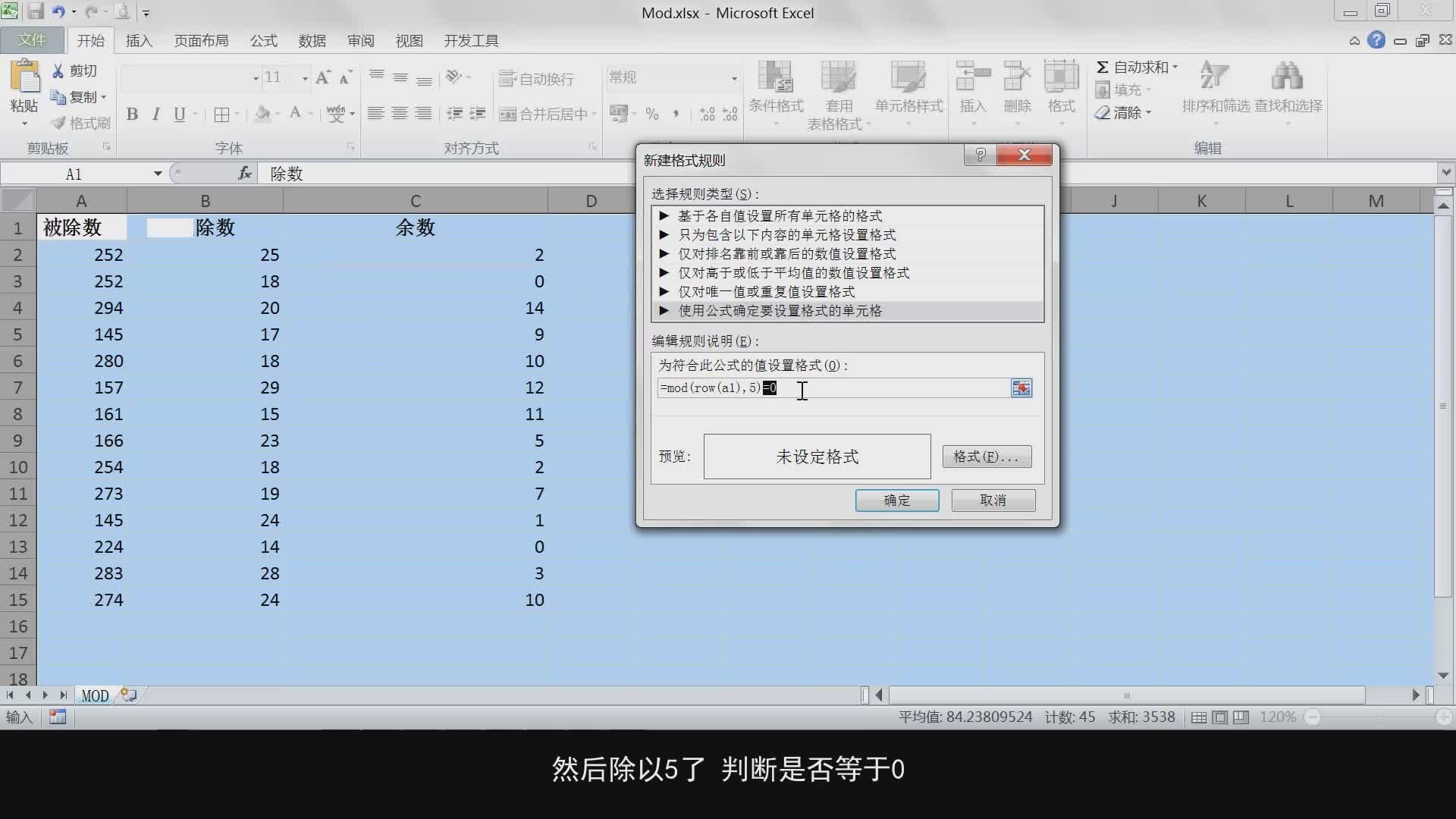Switch to the Data (数据) tab
Screen dimensions: 1456x819
click(312, 41)
